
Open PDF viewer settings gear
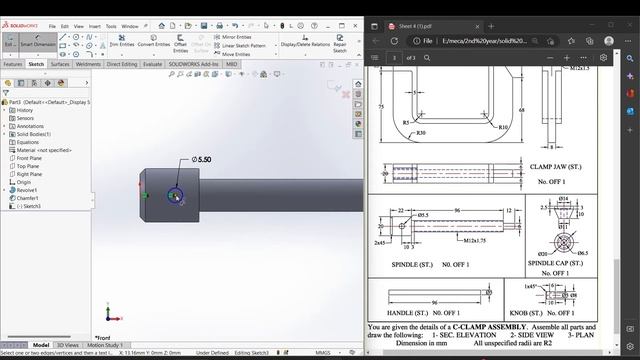point(604,58)
